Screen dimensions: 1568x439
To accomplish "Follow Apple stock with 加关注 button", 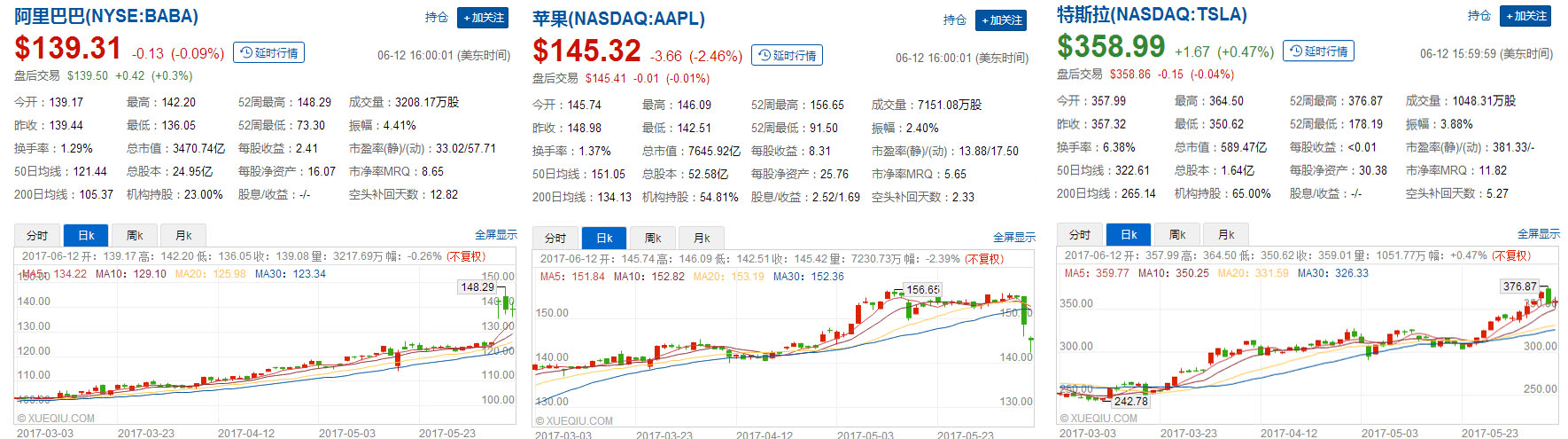I will 1002,20.
